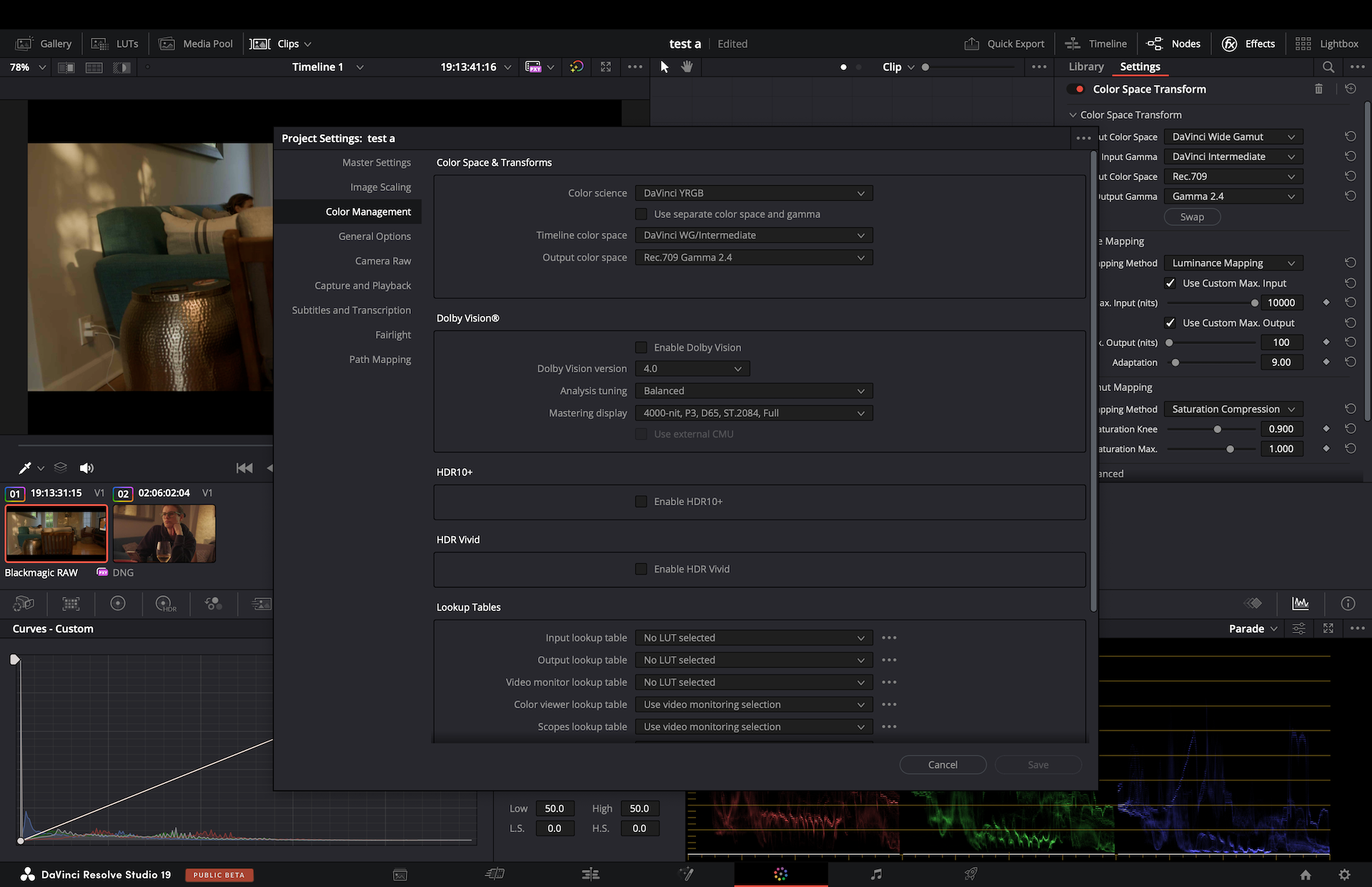Open the LUTs browser
The width and height of the screenshot is (1372, 887).
[114, 44]
